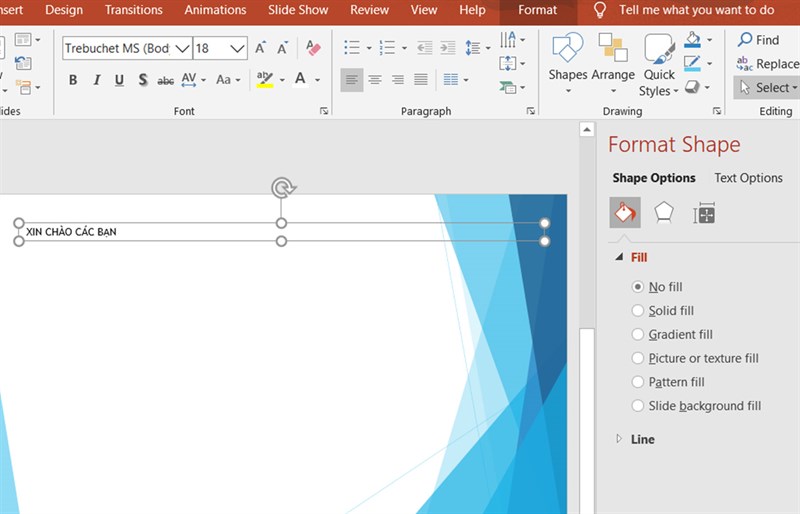
Task: Apply Shape Outline from ribbon
Action: pos(692,63)
